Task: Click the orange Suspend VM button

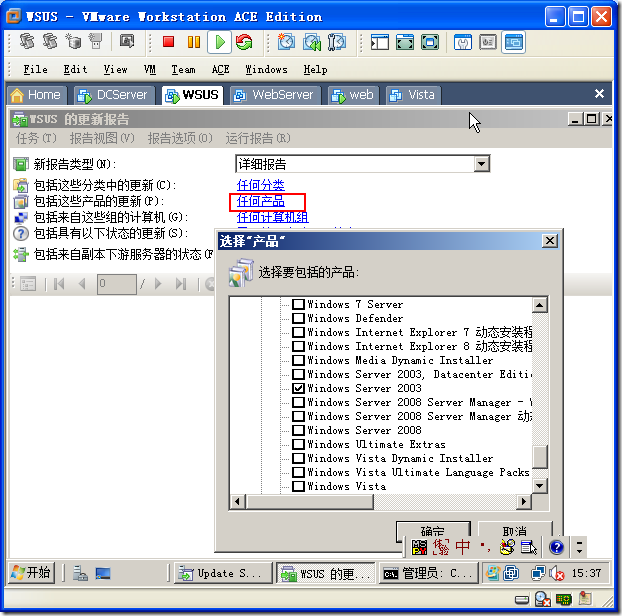Action: click(x=194, y=42)
